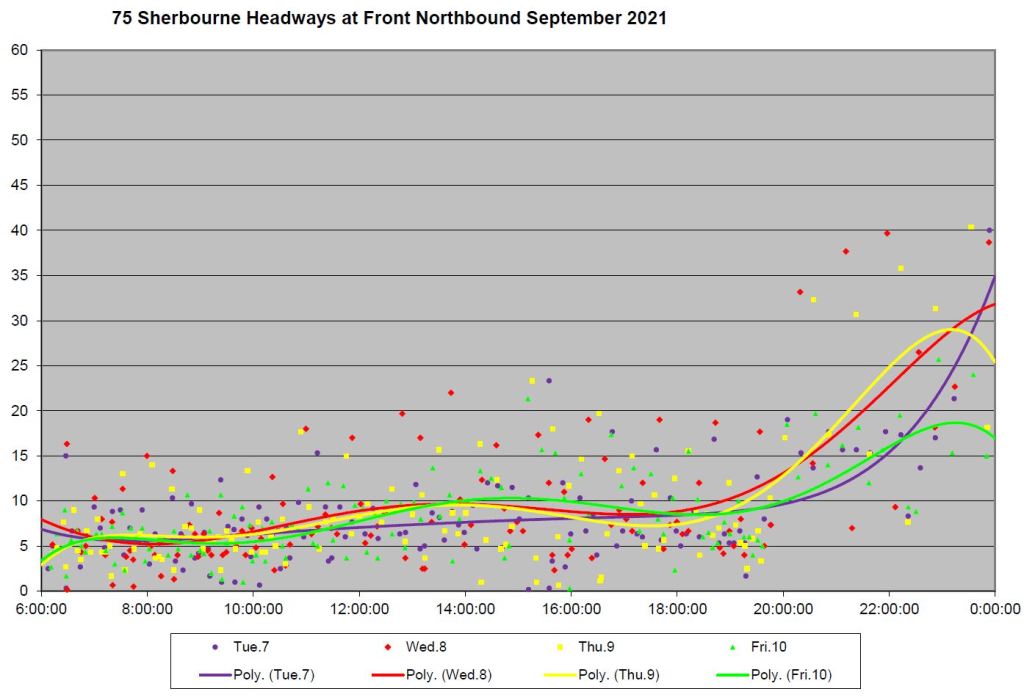The width and height of the screenshot is (1024, 700).
Task: Click the 35 y-axis label
Action: coord(19,275)
